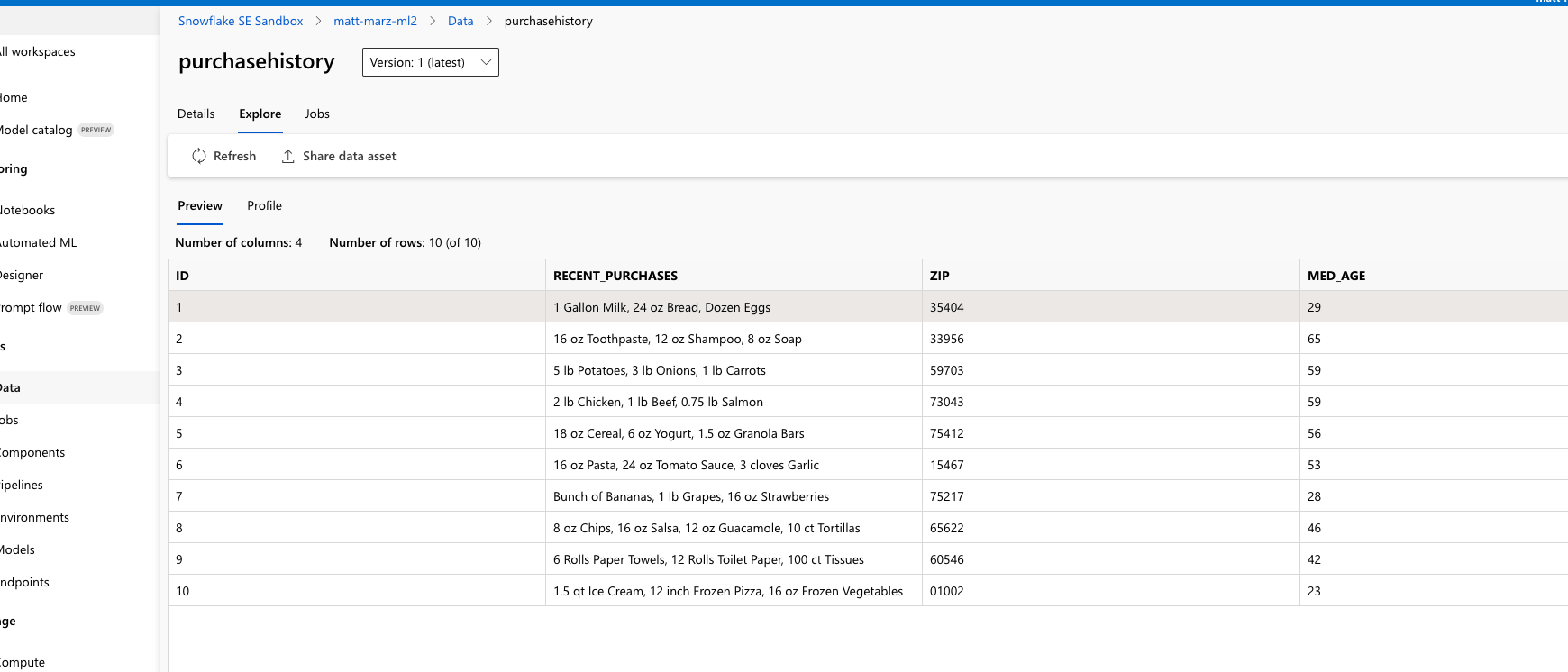Viewport: 1568px width, 672px height.
Task: Click the Share data asset button label
Action: (350, 157)
